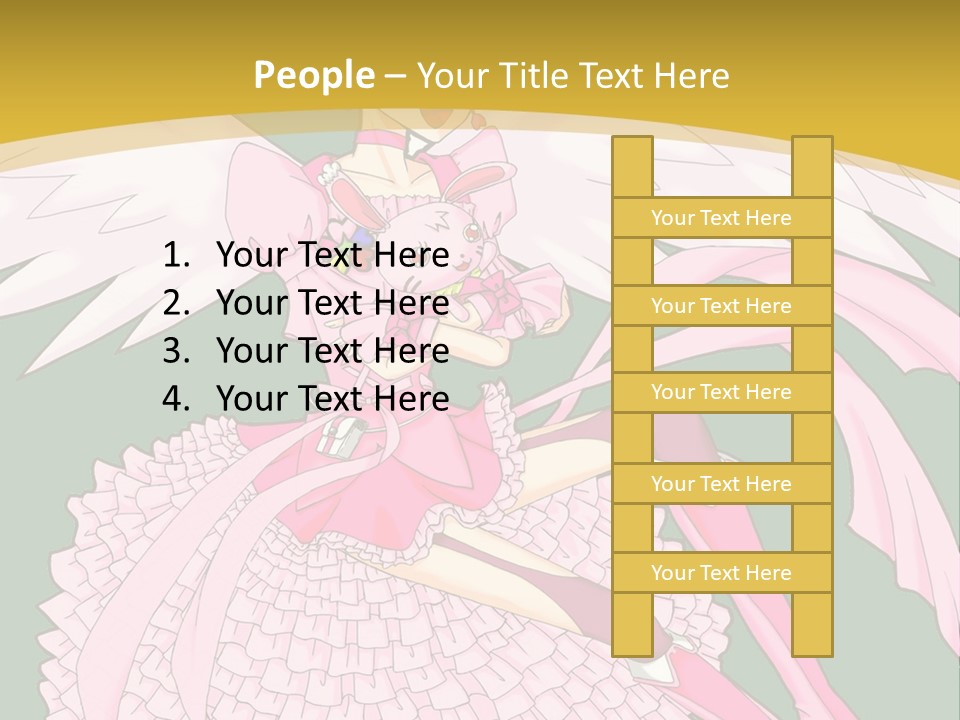Select the topmost ladder rung text box

point(722,217)
